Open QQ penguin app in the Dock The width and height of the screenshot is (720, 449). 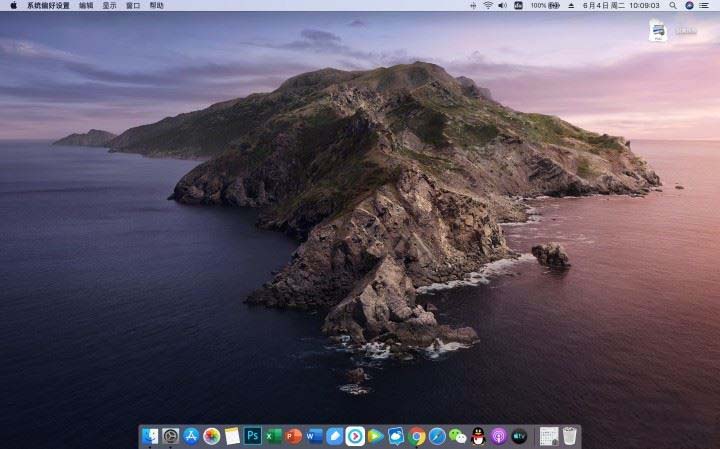478,436
